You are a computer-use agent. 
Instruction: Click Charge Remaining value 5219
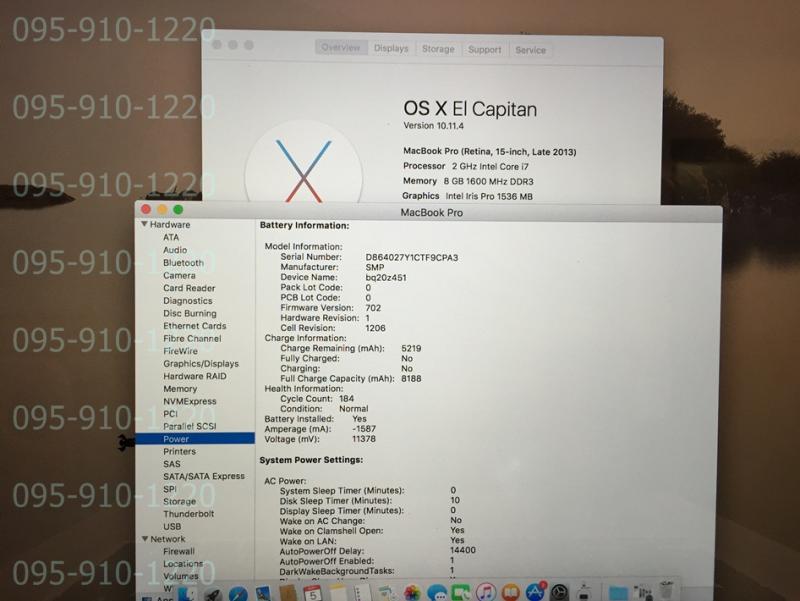tap(411, 348)
